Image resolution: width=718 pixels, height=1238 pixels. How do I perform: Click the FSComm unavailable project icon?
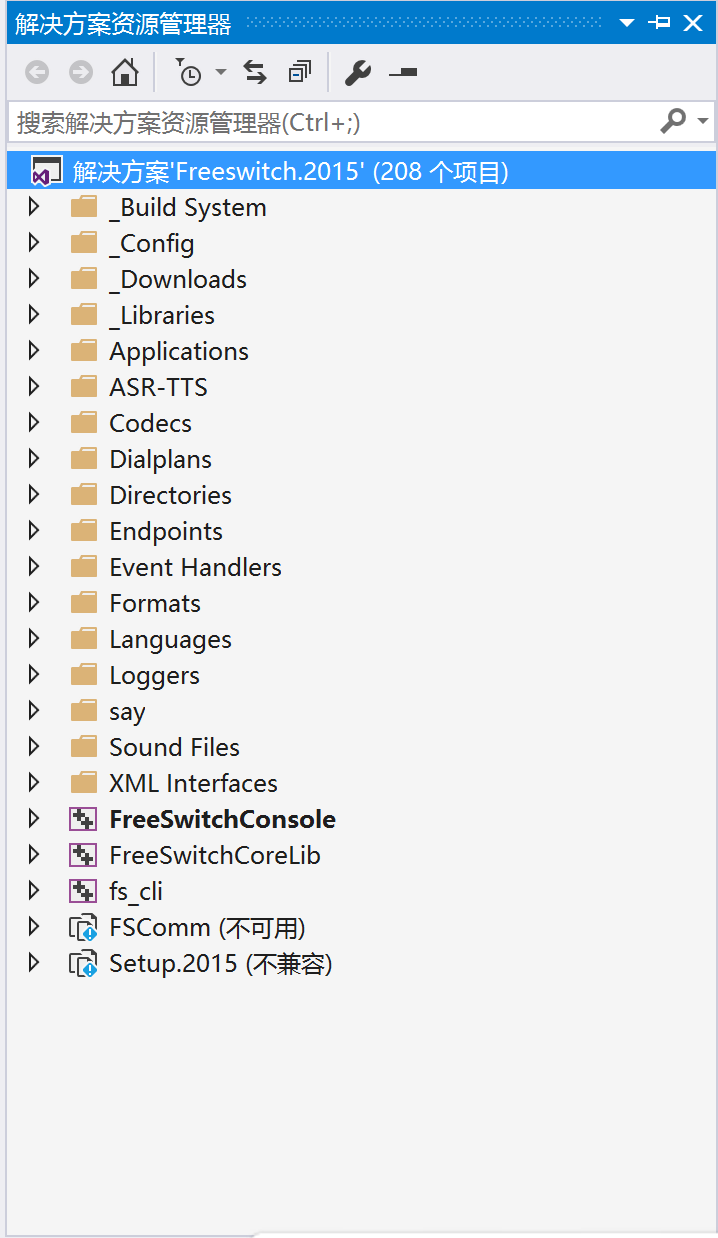coord(83,928)
